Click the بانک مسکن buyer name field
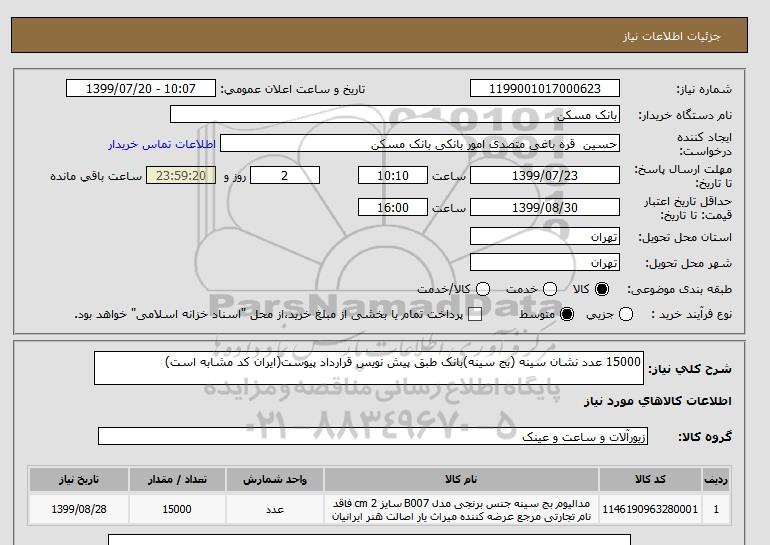770x545 pixels. [x=395, y=114]
